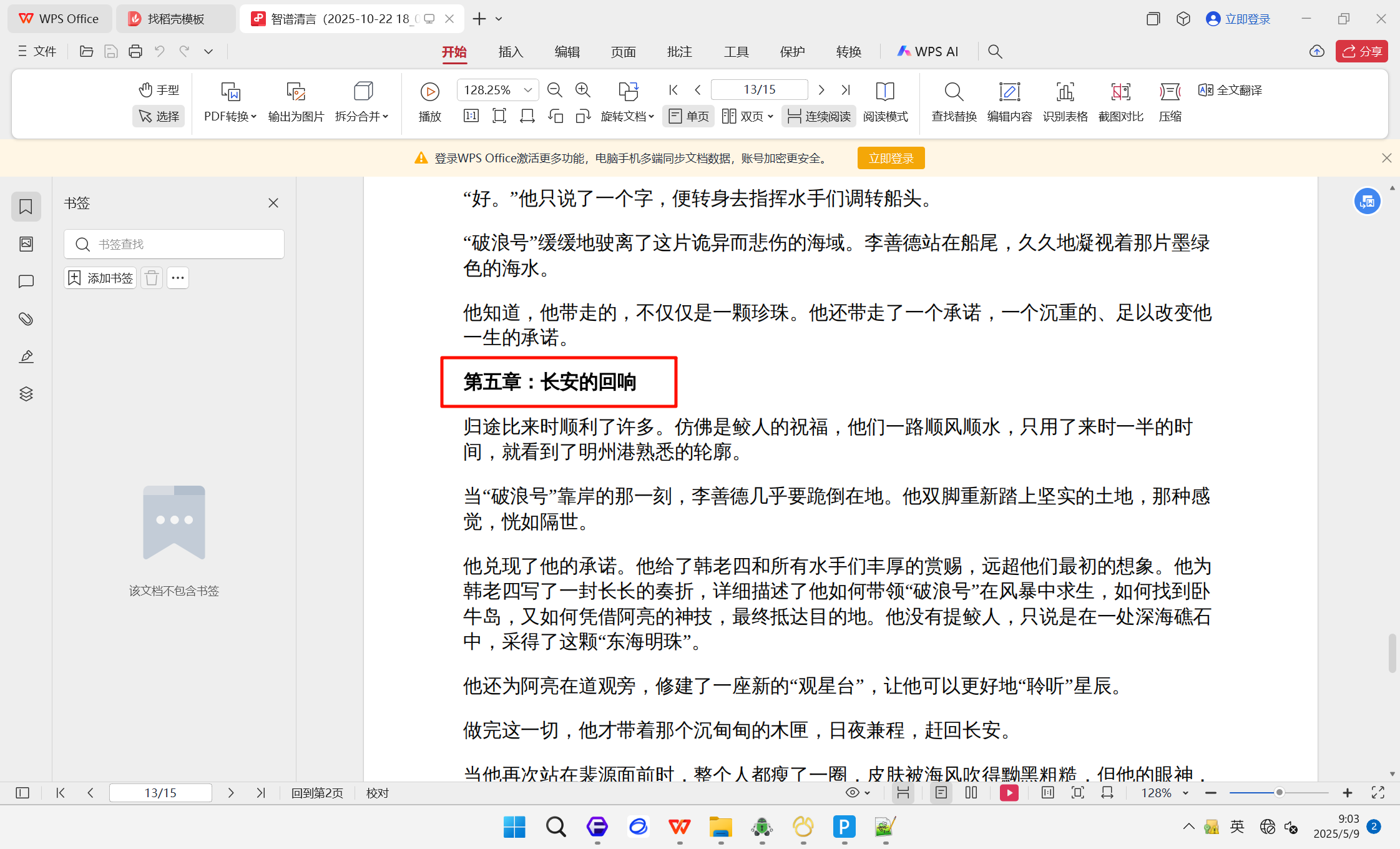The width and height of the screenshot is (1400, 849).
Task: Click the Add Bookmark button
Action: tap(100, 278)
